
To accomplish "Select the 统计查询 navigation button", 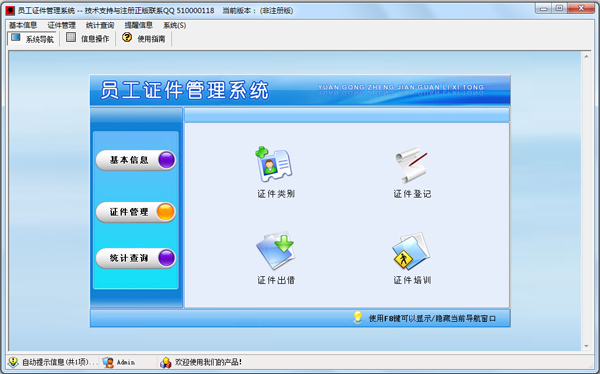I will click(x=136, y=258).
